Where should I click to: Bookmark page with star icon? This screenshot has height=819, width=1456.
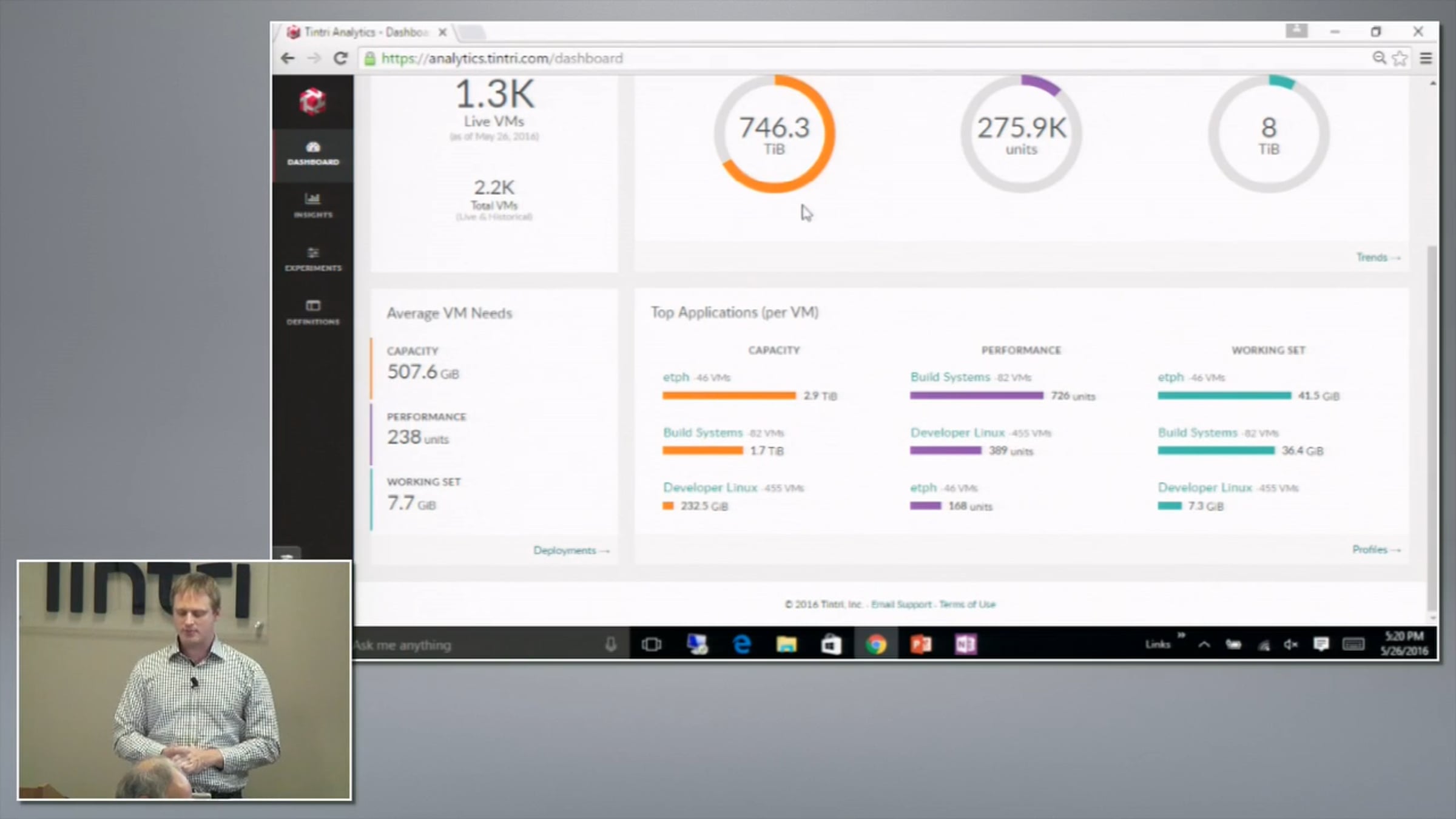[1400, 58]
